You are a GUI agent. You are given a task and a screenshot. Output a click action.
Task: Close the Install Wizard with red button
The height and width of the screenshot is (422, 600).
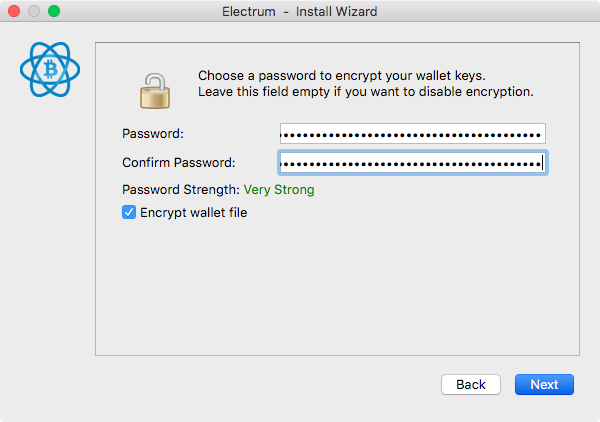point(14,11)
